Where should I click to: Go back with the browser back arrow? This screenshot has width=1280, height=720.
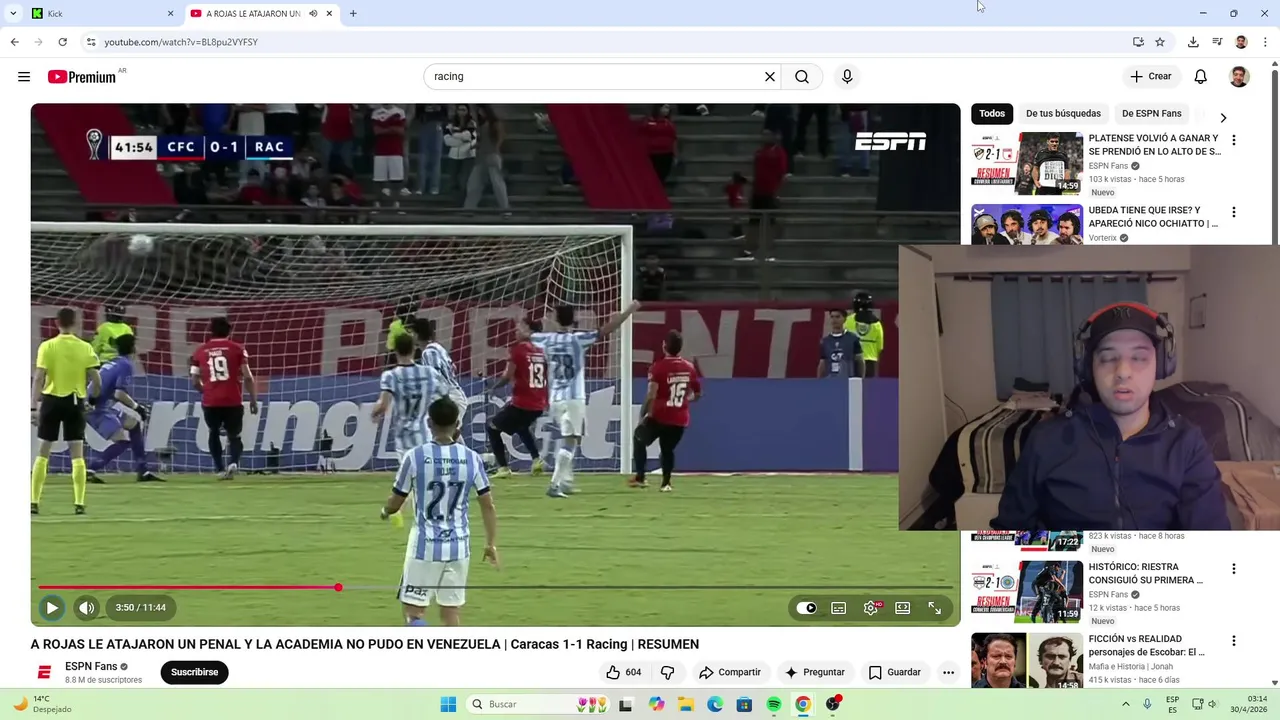(x=14, y=42)
